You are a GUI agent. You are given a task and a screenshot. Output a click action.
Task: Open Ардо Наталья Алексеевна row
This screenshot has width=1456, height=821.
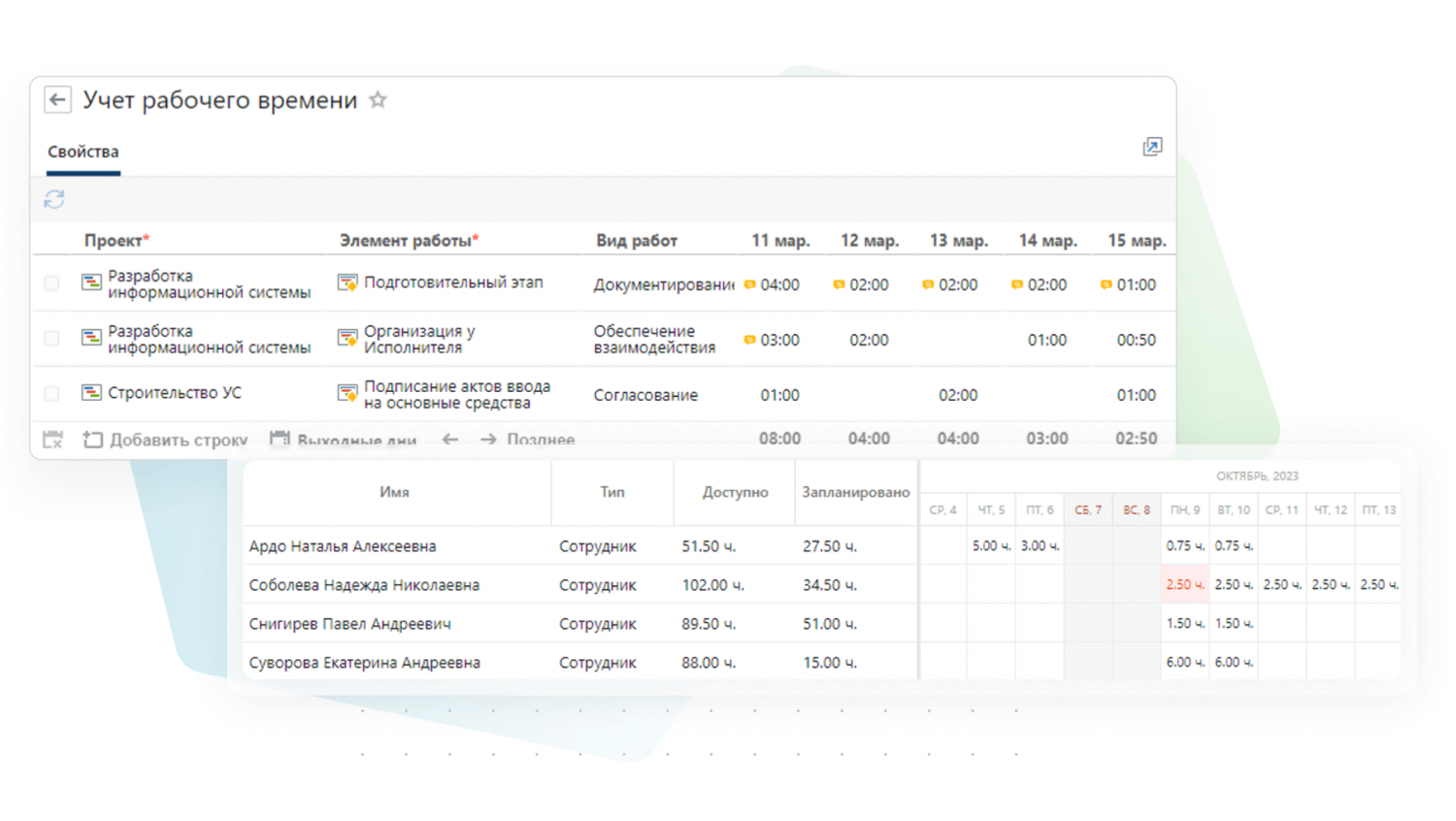tap(343, 546)
